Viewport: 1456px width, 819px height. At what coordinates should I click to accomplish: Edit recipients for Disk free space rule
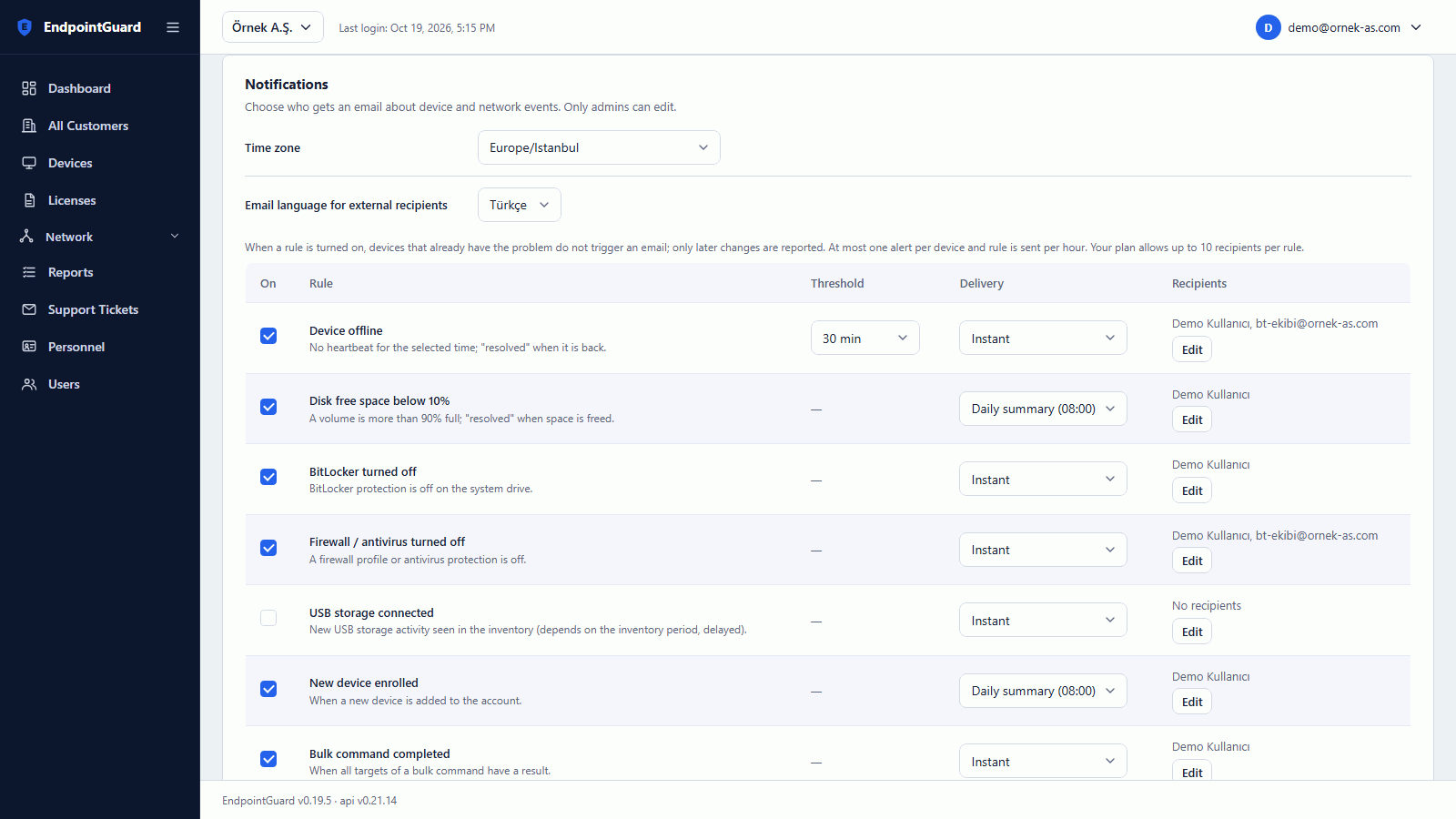[x=1192, y=420]
